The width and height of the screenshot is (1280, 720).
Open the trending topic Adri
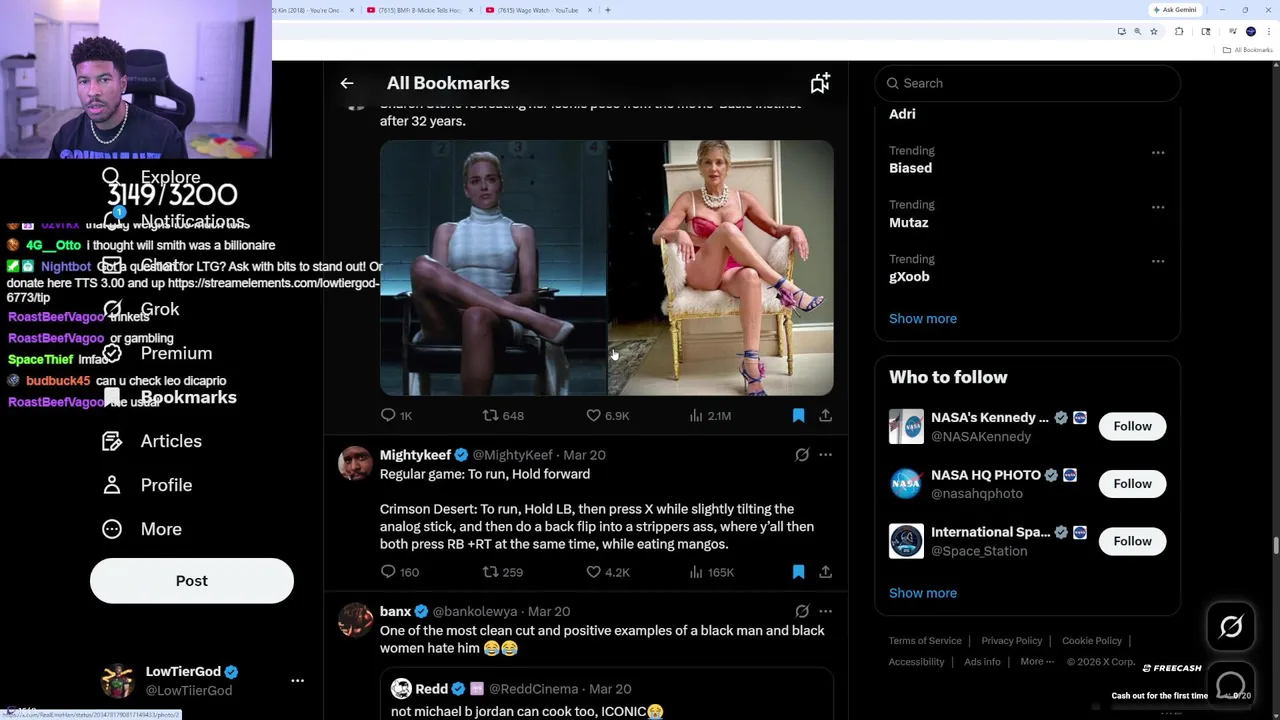pyautogui.click(x=902, y=114)
